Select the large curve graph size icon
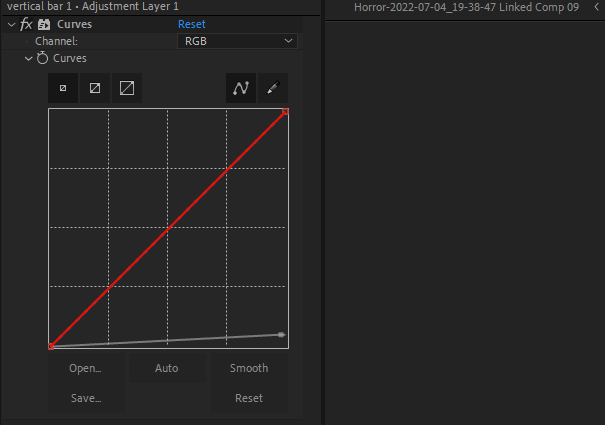 [127, 88]
